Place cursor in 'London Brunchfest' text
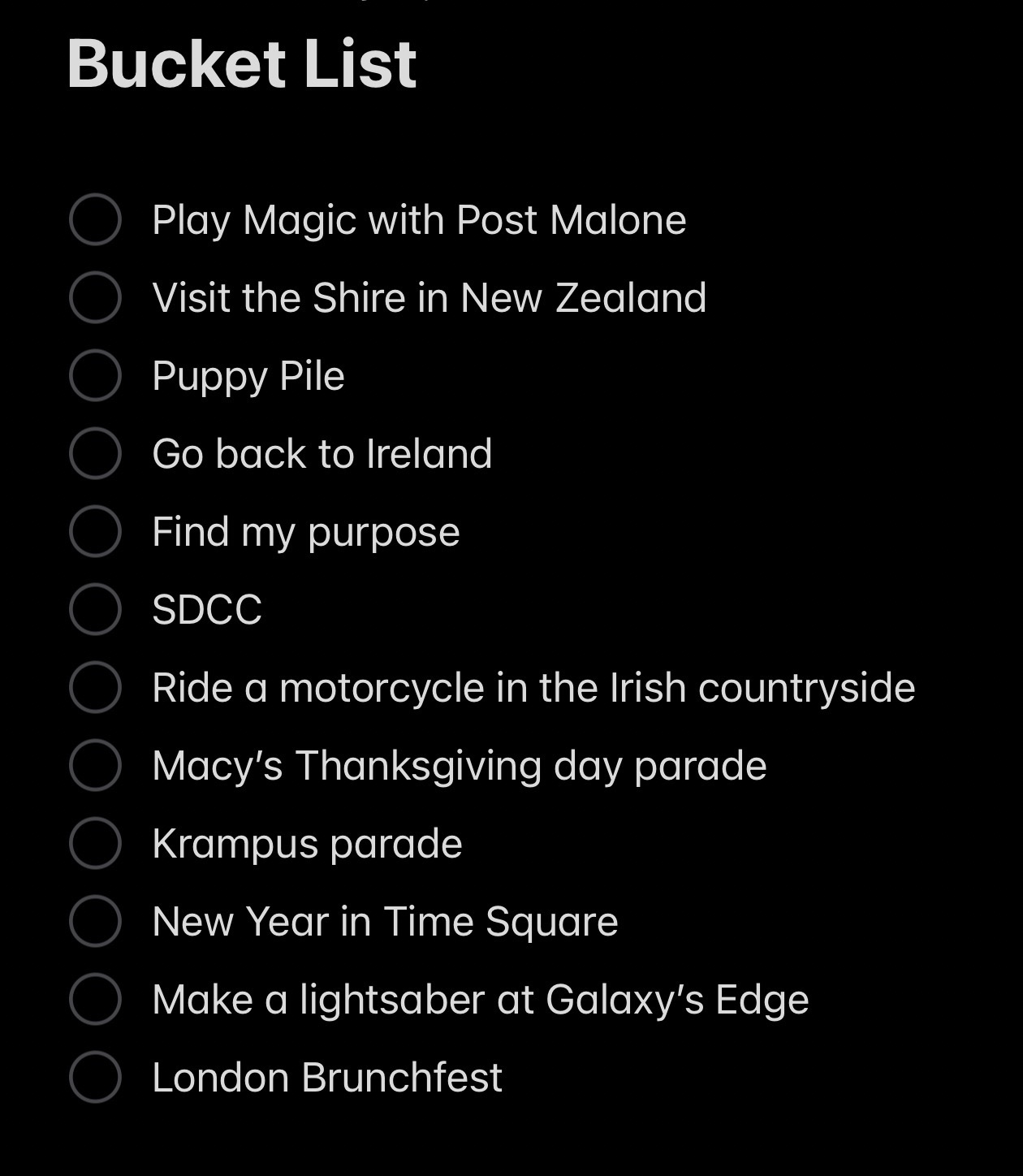This screenshot has width=1023, height=1176. coord(327,1078)
